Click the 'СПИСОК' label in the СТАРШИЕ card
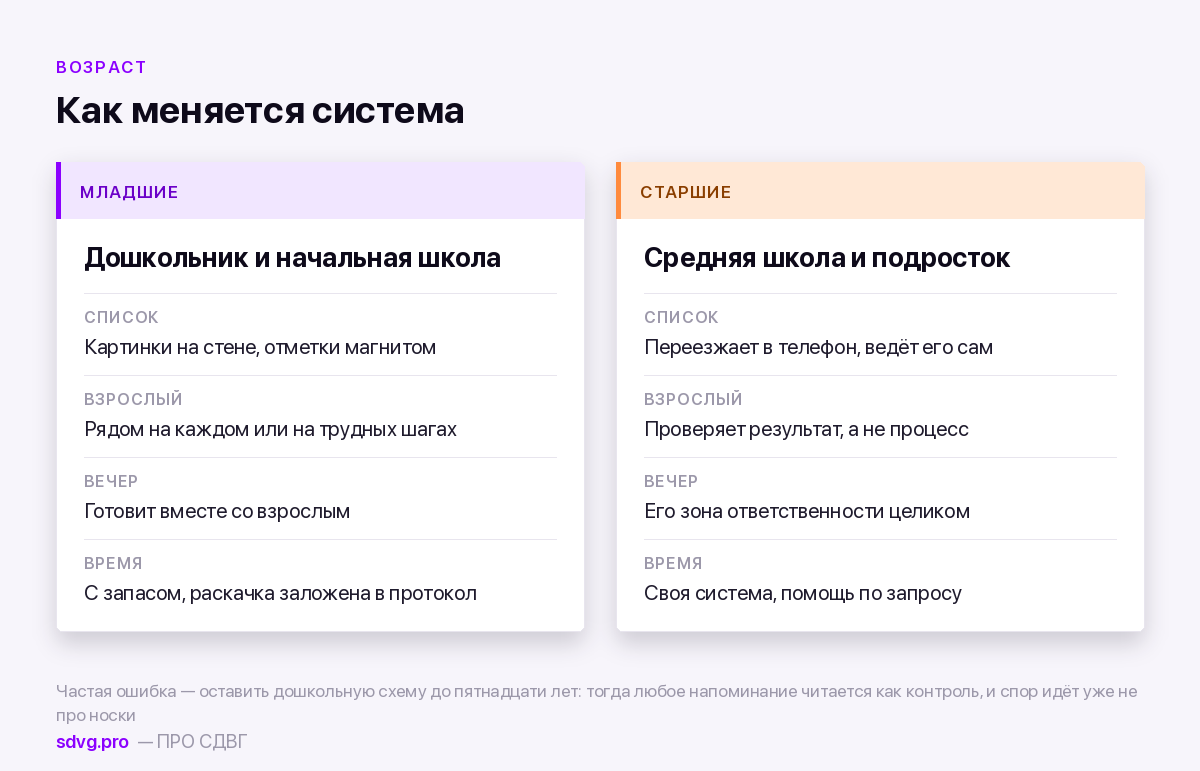Screen dimensions: 1200x771 tap(681, 317)
